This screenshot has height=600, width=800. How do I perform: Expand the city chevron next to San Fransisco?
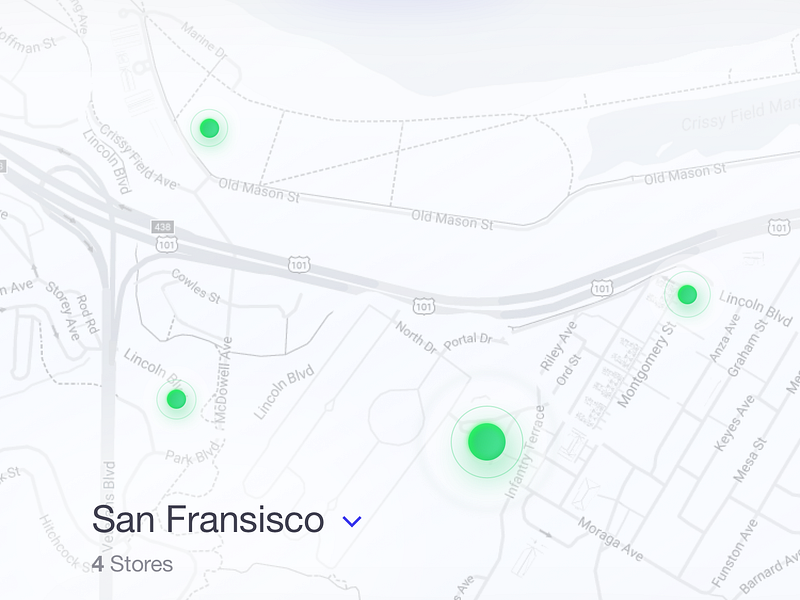[351, 521]
